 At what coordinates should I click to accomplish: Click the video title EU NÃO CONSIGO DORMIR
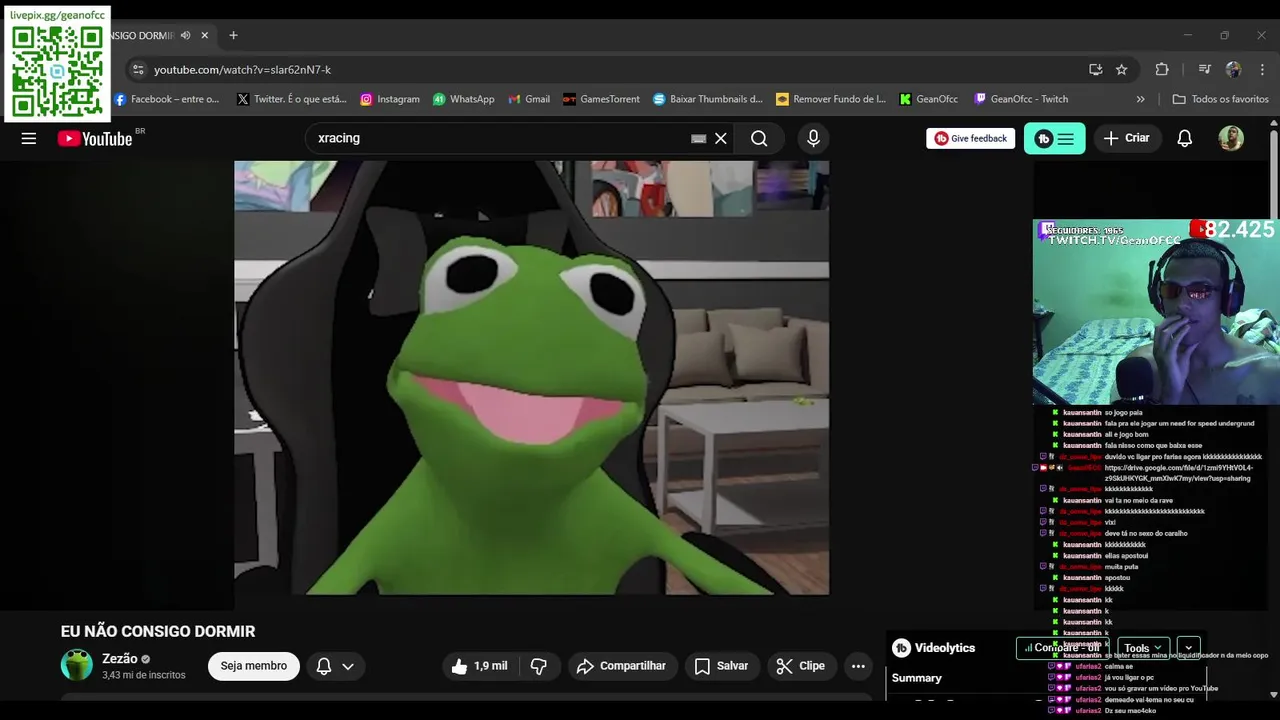pyautogui.click(x=158, y=631)
